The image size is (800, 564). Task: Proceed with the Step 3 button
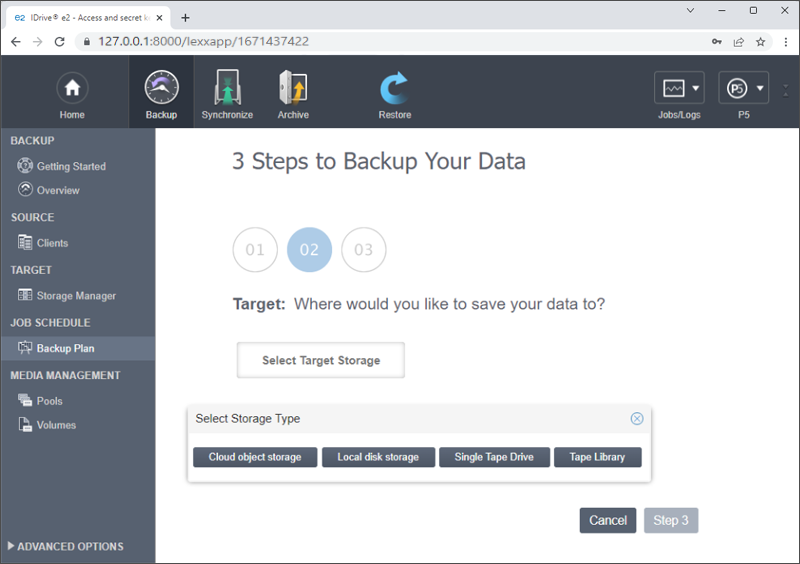tap(671, 520)
